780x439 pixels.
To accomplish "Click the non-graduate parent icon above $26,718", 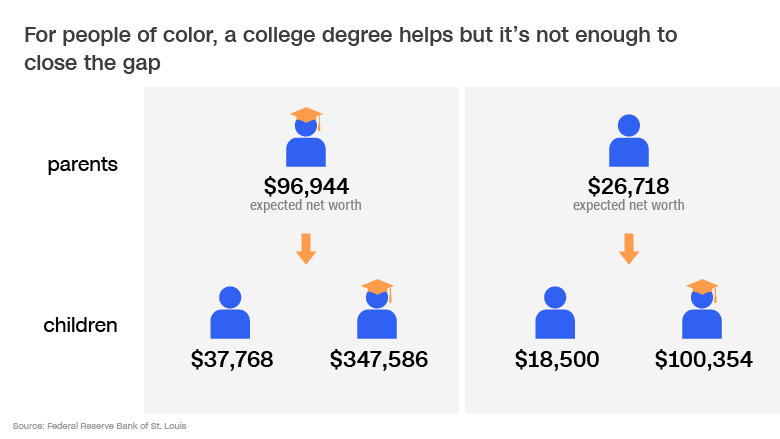I will (629, 141).
